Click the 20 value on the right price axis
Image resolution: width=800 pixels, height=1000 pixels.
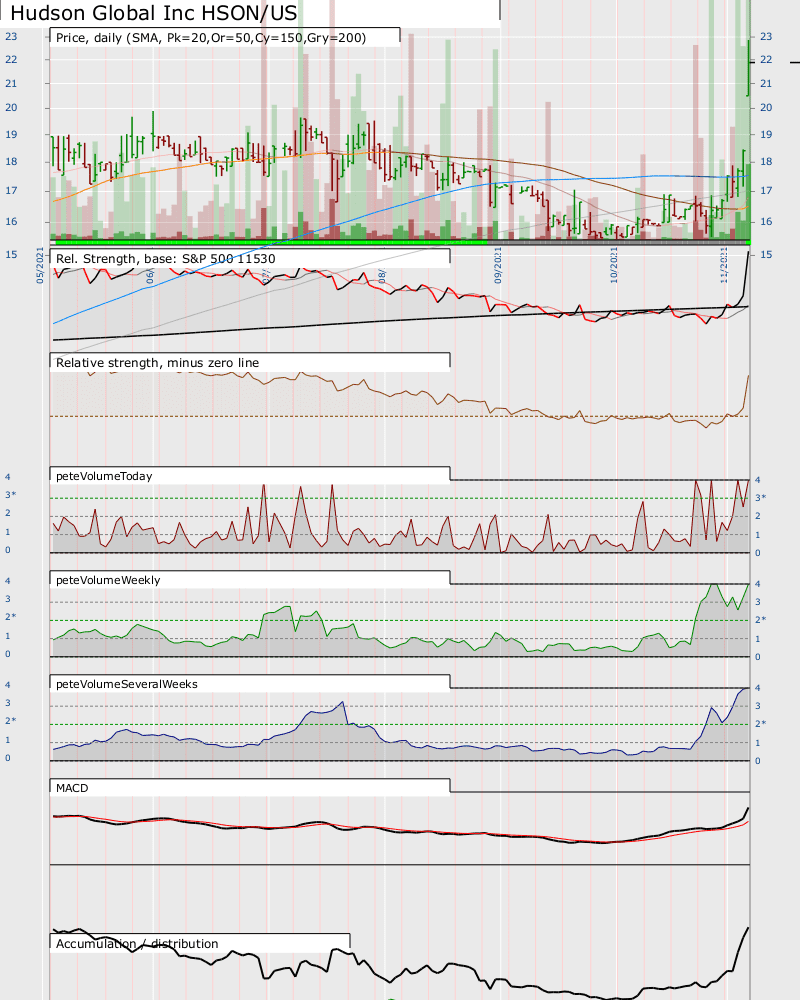766,107
